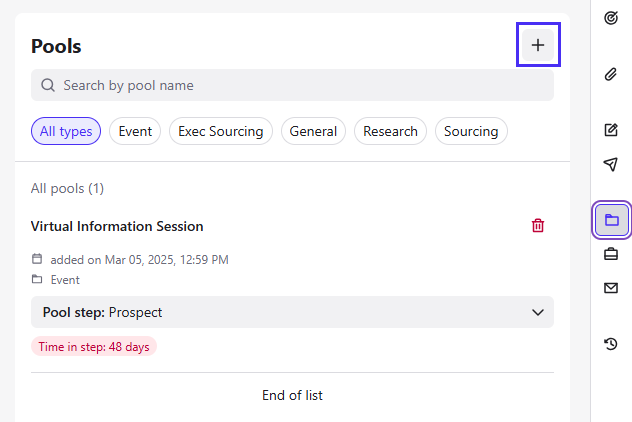Focus the Search by pool name field
The width and height of the screenshot is (632, 422).
292,85
